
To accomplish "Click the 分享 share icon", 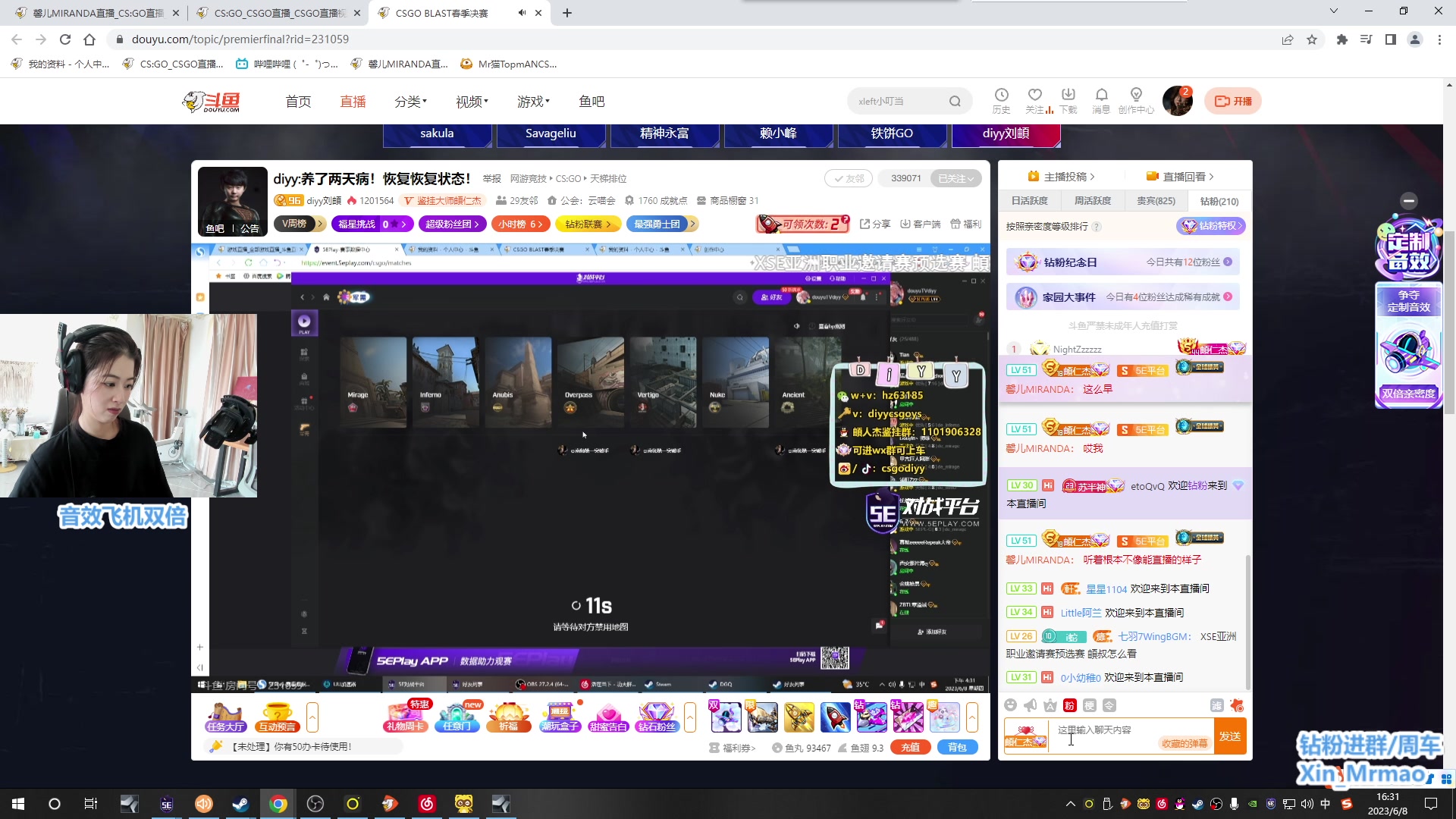I will point(875,224).
